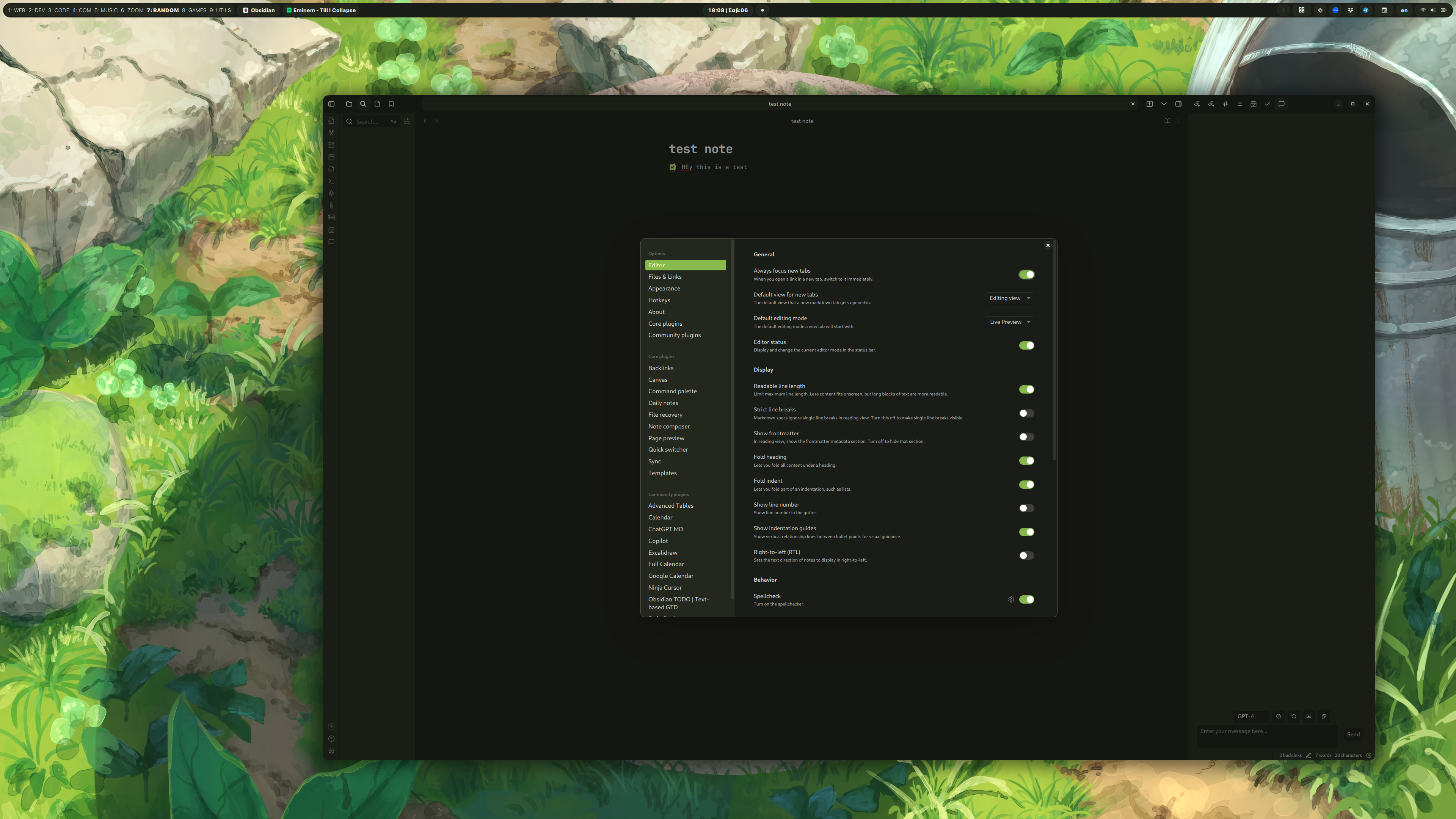This screenshot has height=819, width=1456.
Task: Turn on Strict line breaks
Action: (x=1026, y=413)
